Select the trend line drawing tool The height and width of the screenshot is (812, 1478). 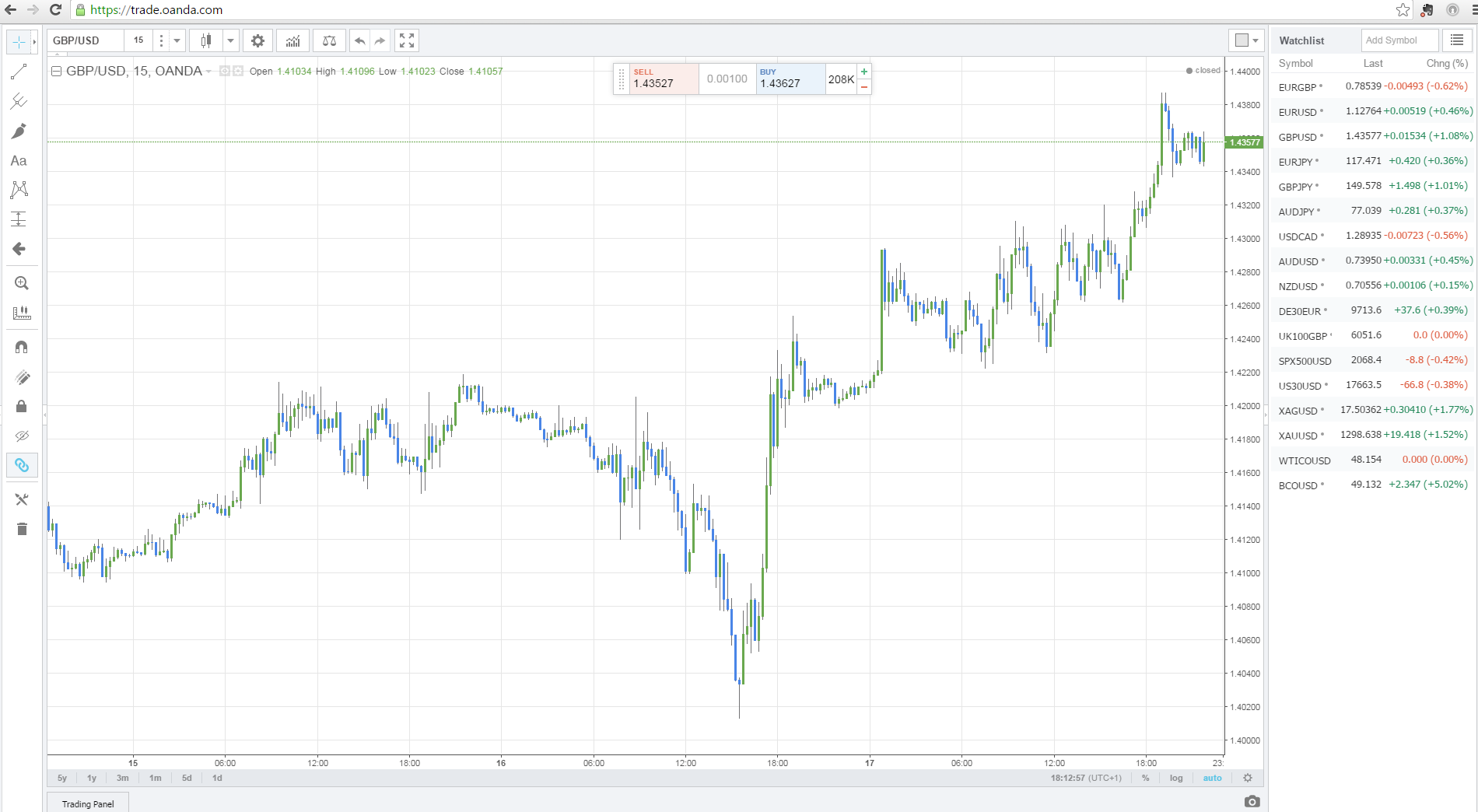point(19,72)
